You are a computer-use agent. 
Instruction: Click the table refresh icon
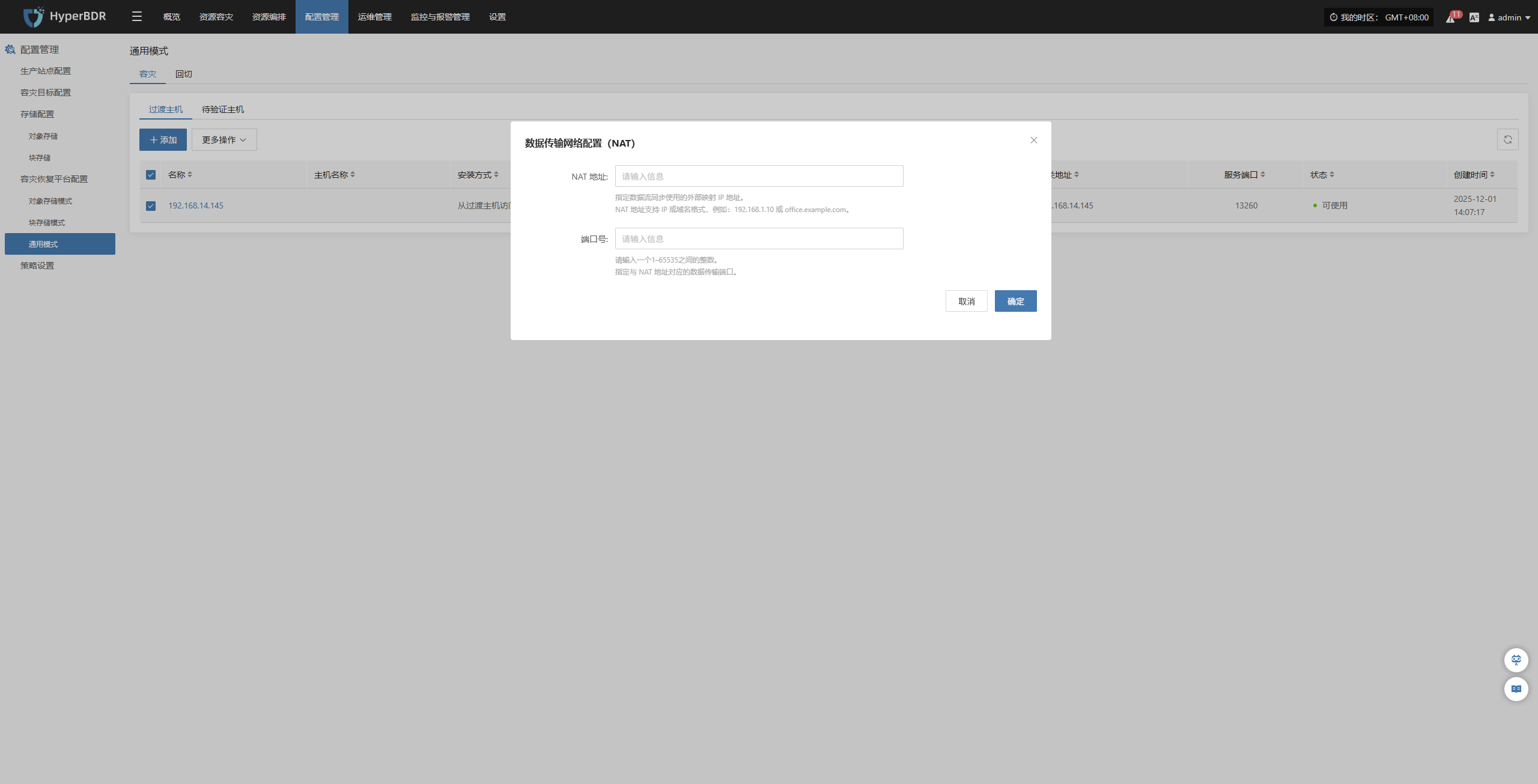pos(1507,140)
